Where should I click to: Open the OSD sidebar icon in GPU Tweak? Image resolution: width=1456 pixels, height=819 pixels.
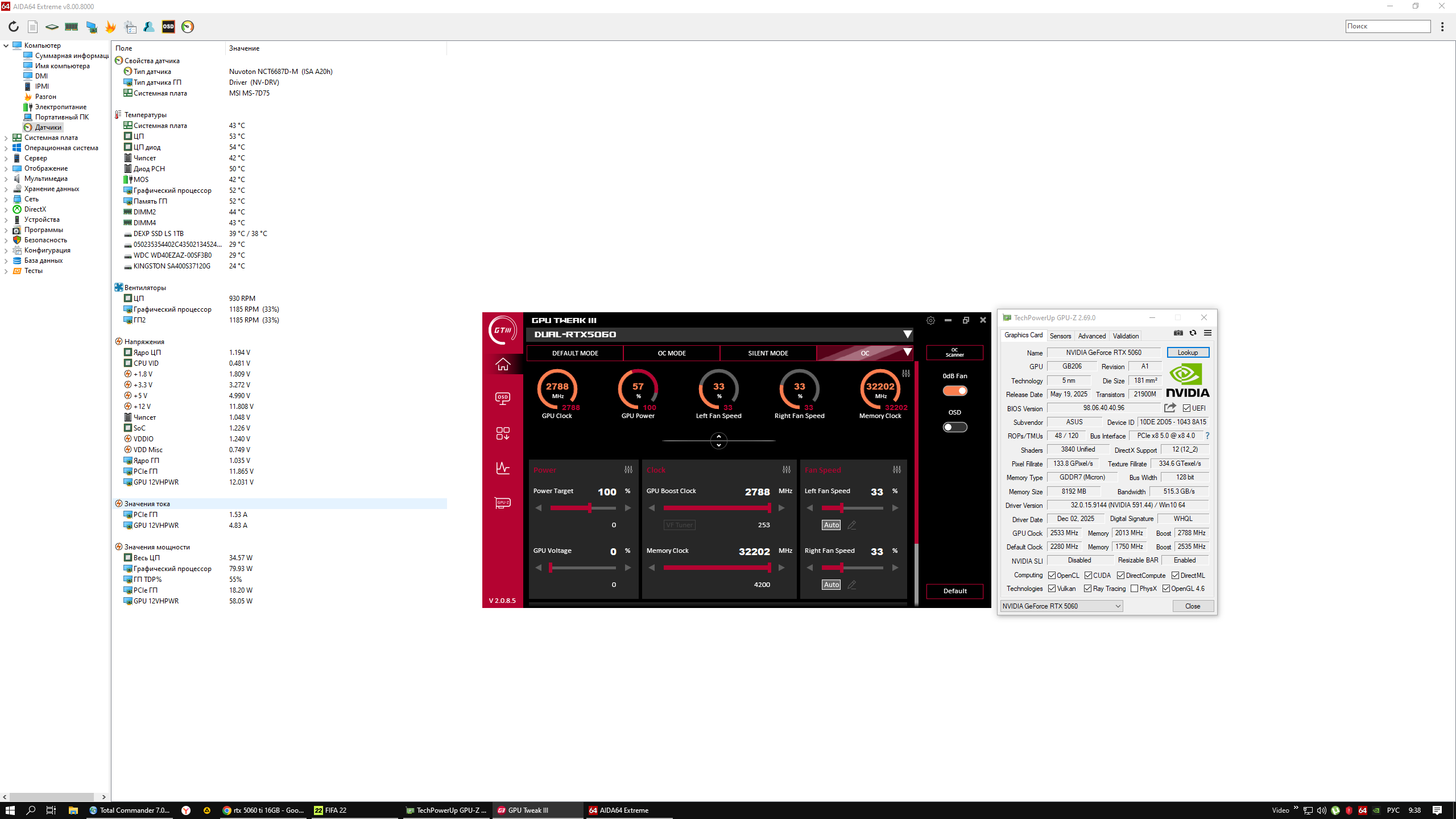pyautogui.click(x=503, y=398)
